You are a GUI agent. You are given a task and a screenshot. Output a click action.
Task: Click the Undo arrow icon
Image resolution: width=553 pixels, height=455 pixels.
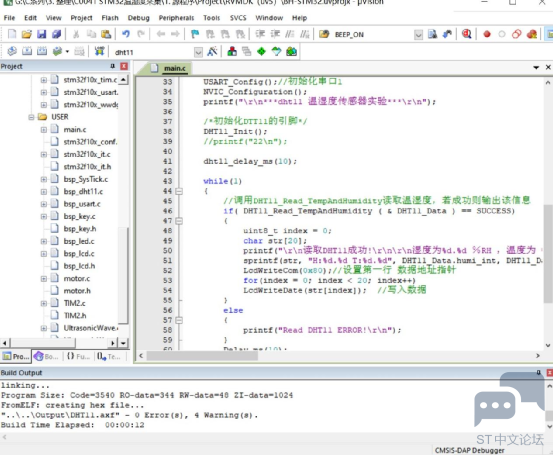(x=126, y=34)
